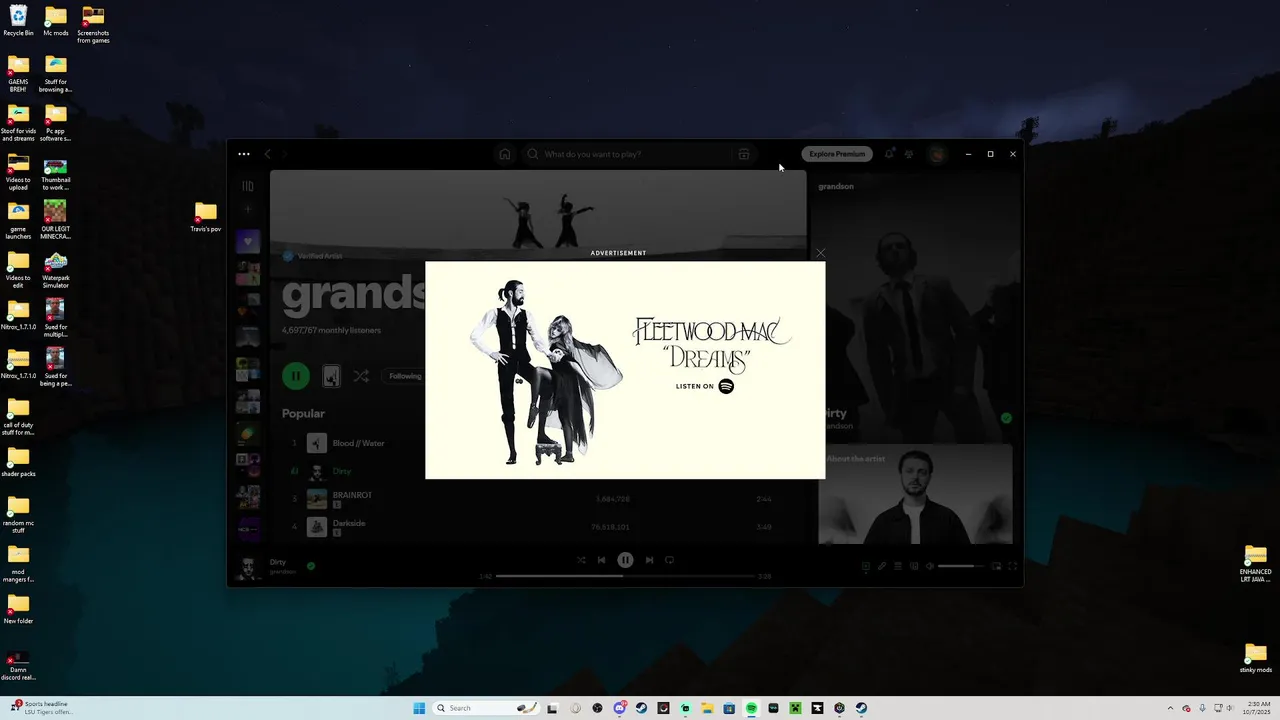Toggle shuffle beside the green pause button
The height and width of the screenshot is (720, 1280).
(361, 376)
